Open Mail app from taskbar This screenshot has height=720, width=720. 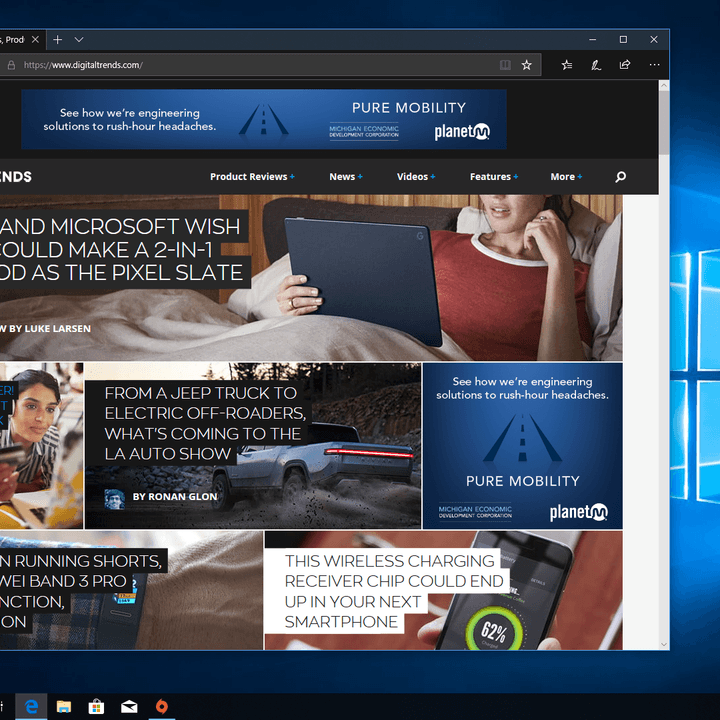click(129, 706)
